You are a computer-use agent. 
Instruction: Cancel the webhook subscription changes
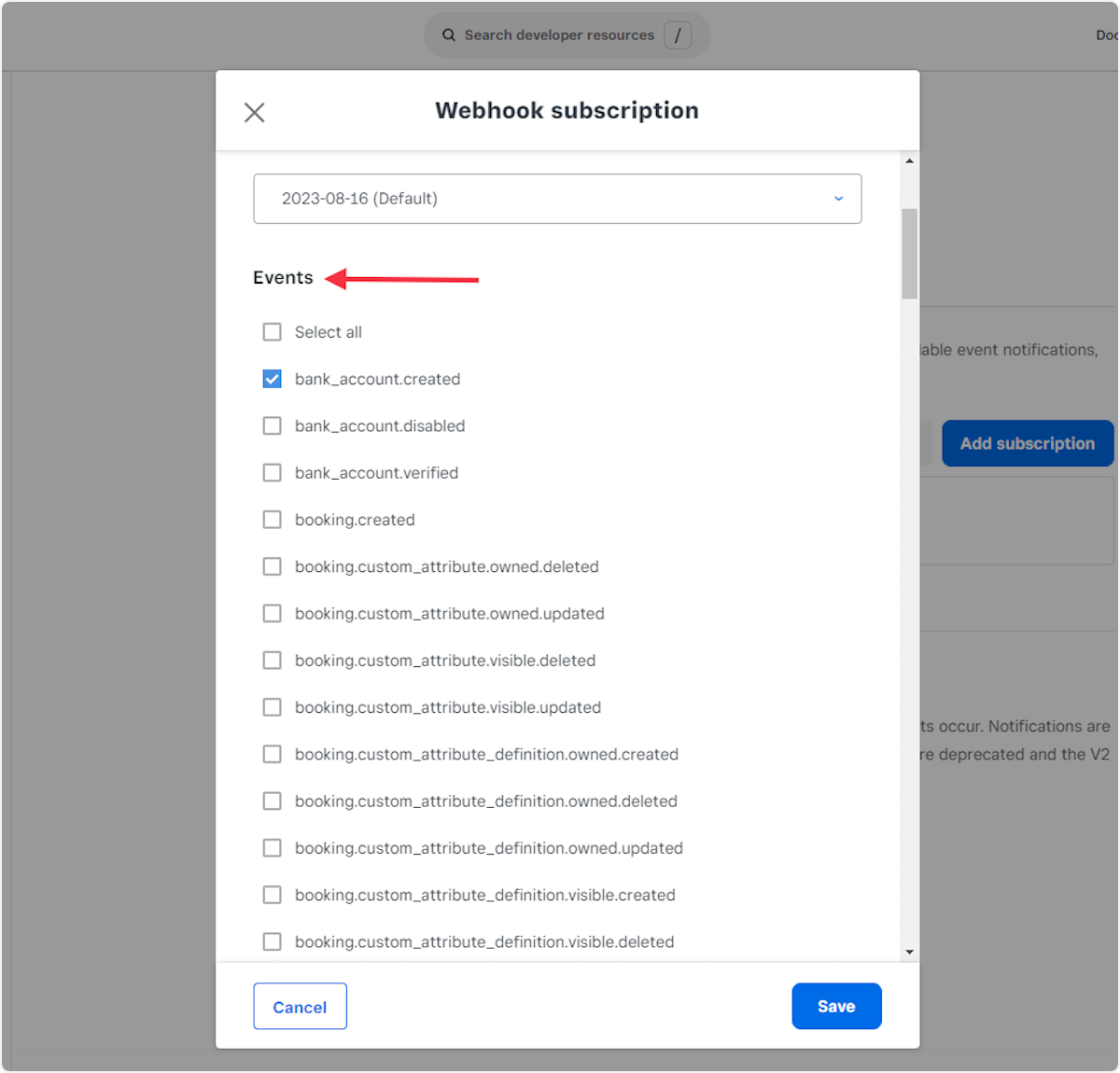click(300, 1006)
